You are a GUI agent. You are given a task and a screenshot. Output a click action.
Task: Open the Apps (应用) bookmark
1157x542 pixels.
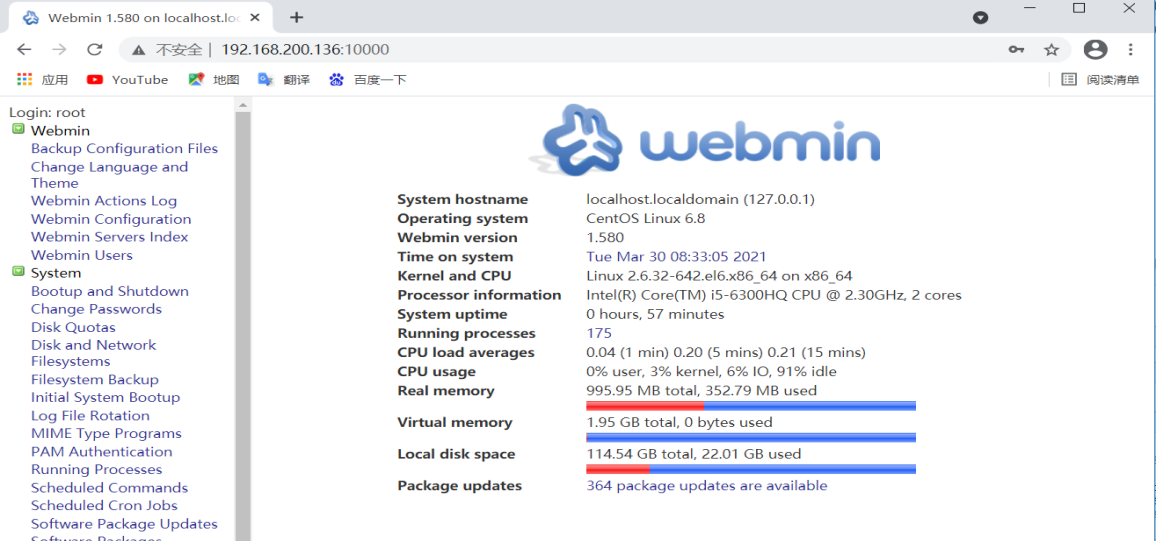coord(42,80)
